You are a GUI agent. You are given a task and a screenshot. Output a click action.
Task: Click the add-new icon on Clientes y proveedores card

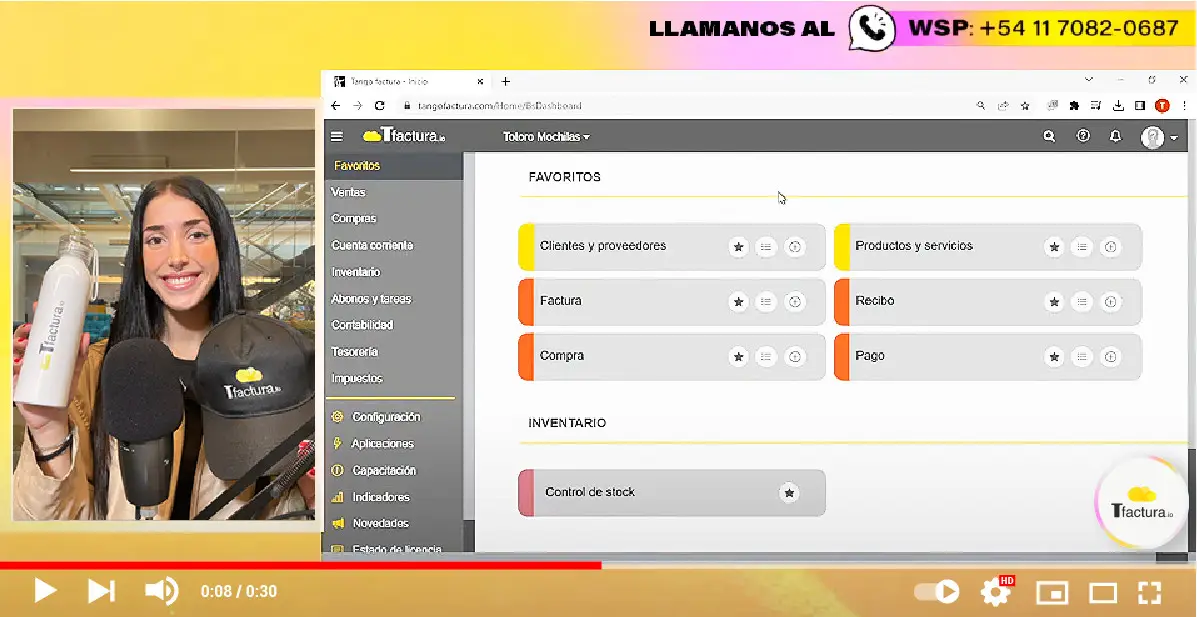click(795, 247)
